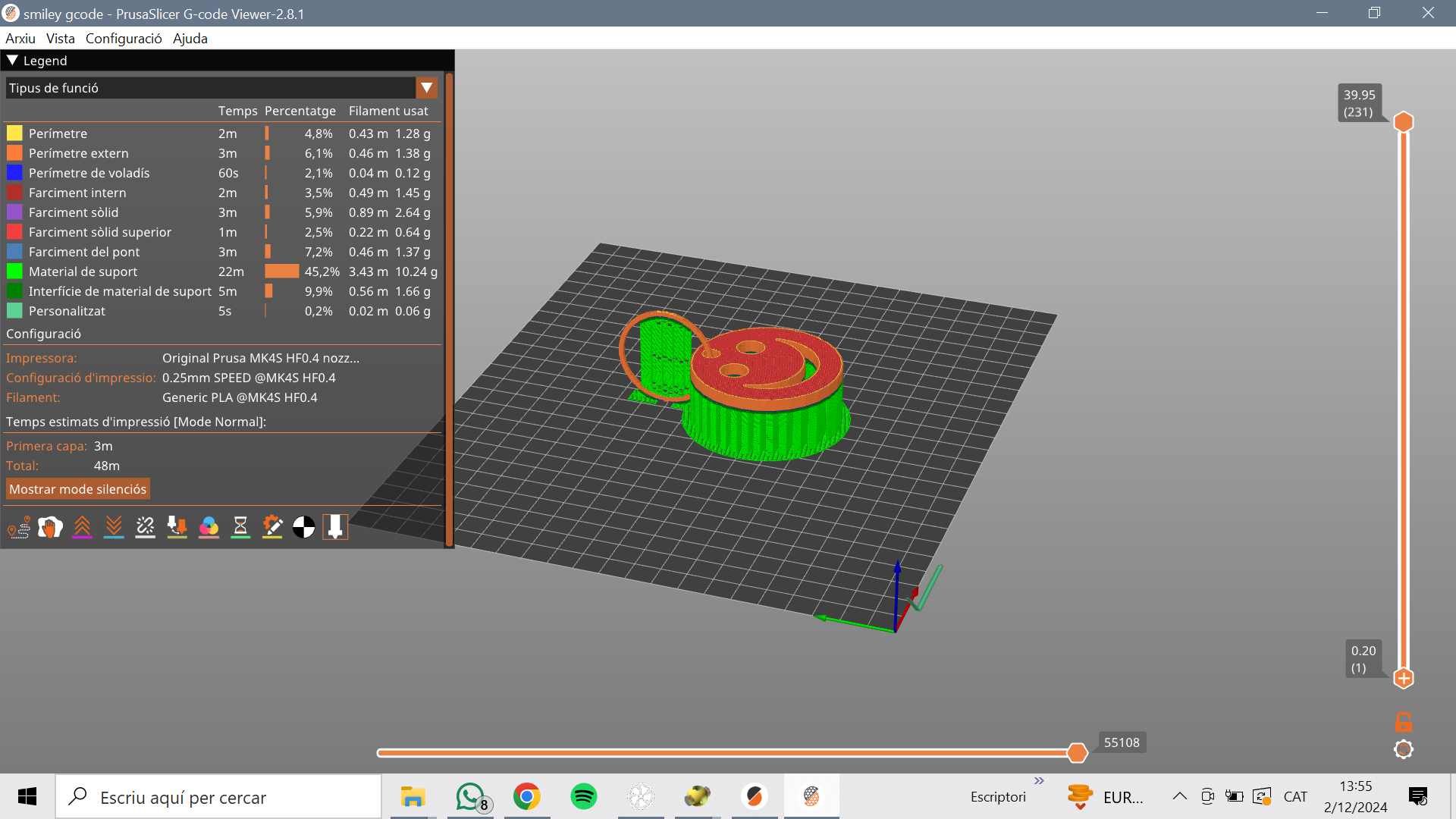This screenshot has width=1456, height=819.
Task: Toggle print pauses hourglass icon
Action: point(240,527)
